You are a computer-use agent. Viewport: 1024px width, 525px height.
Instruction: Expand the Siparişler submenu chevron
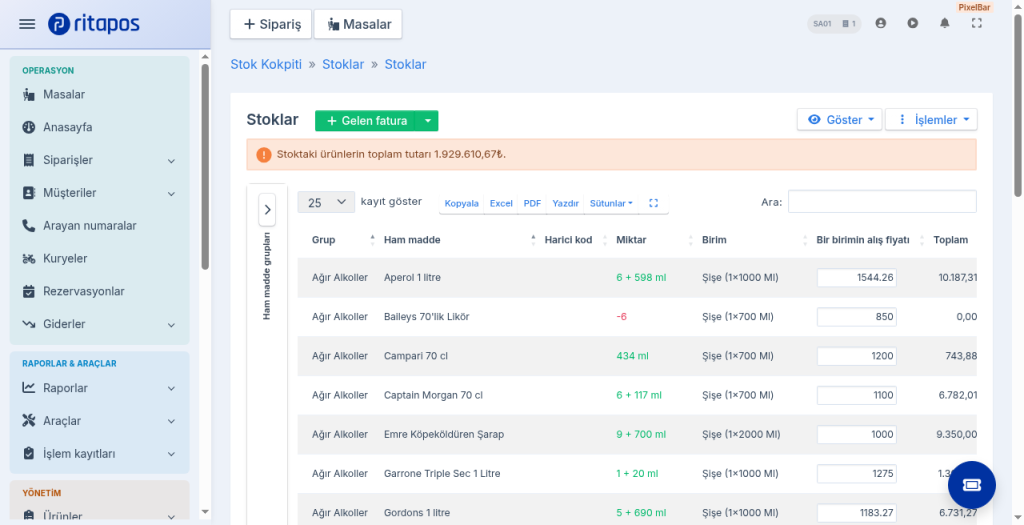(171, 161)
